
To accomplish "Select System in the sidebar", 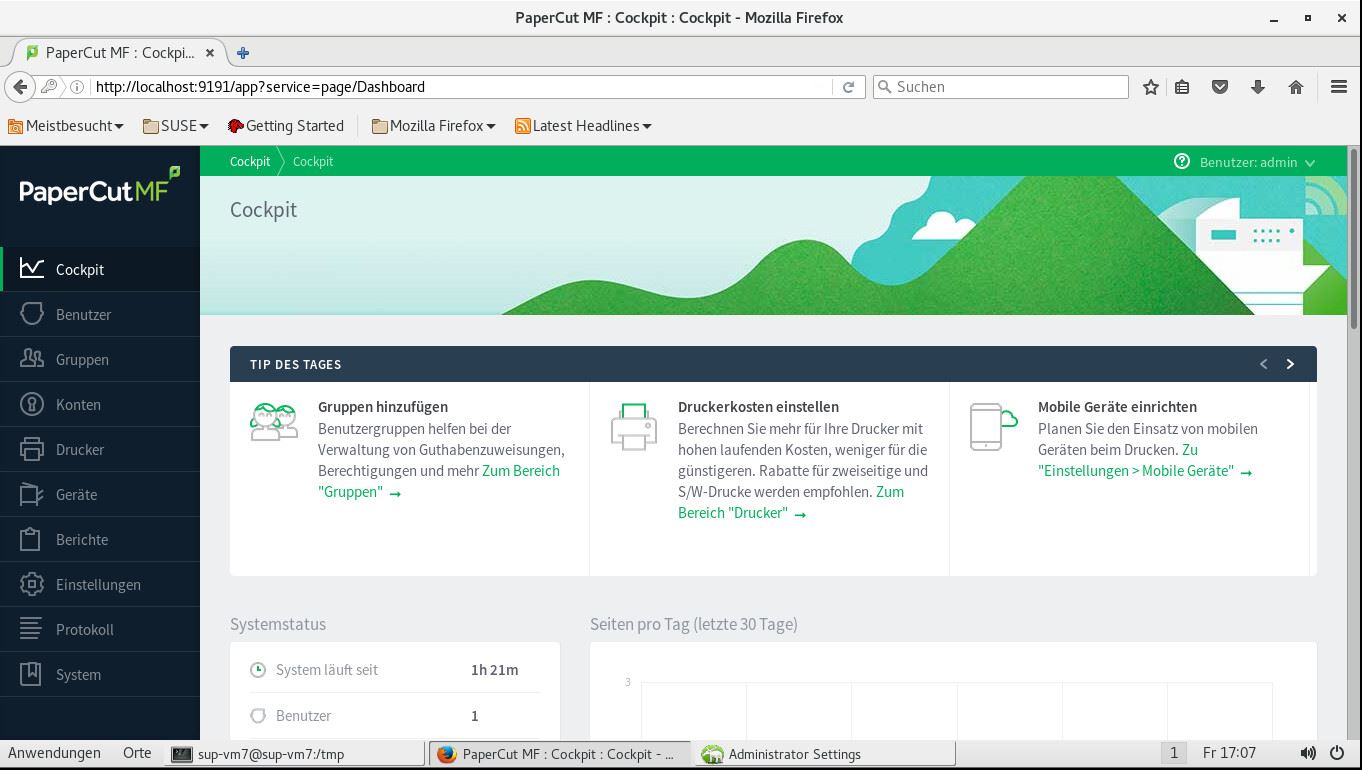I will click(x=78, y=675).
